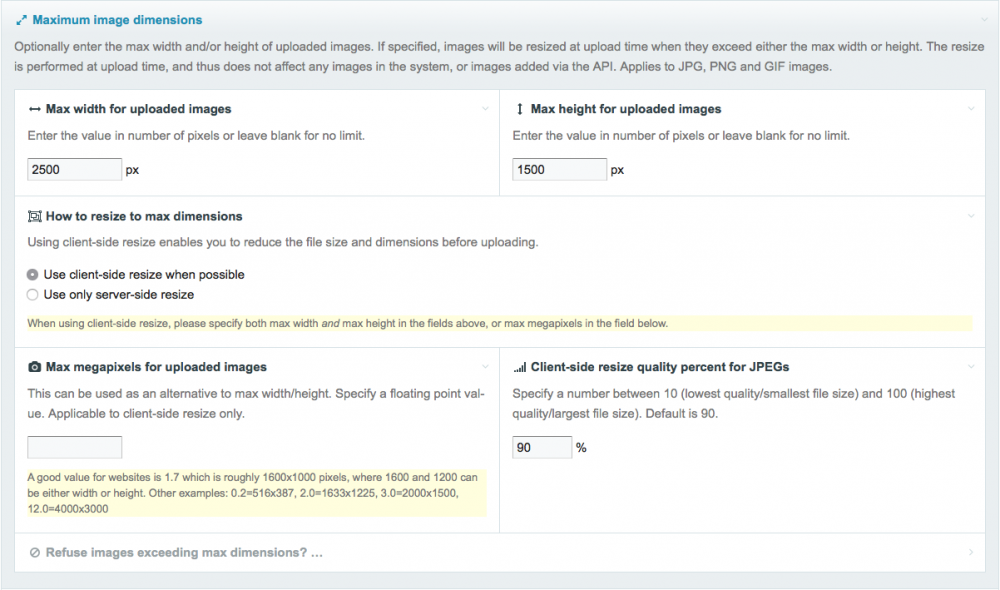Click the Max width input showing 2500
The width and height of the screenshot is (1000, 590).
(75, 170)
